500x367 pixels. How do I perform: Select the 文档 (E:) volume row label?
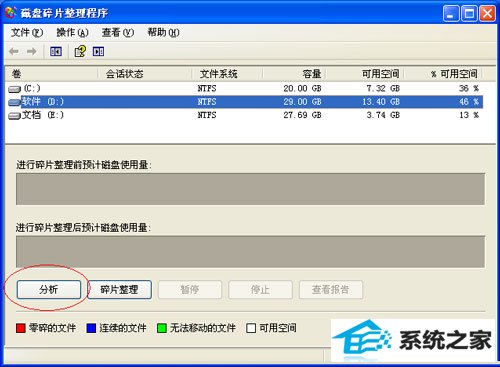43,115
